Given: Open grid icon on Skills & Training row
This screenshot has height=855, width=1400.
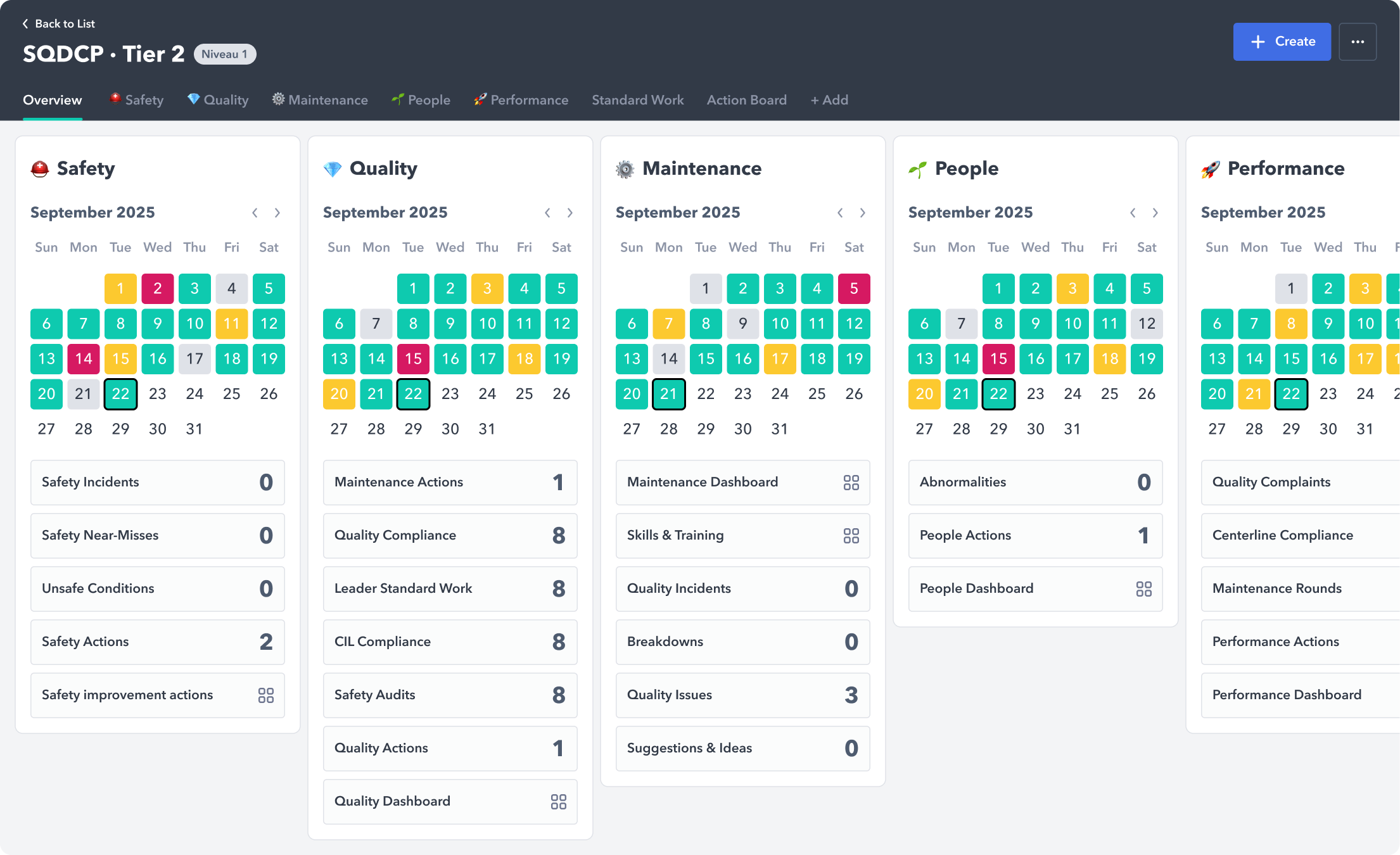Looking at the screenshot, I should (x=851, y=536).
